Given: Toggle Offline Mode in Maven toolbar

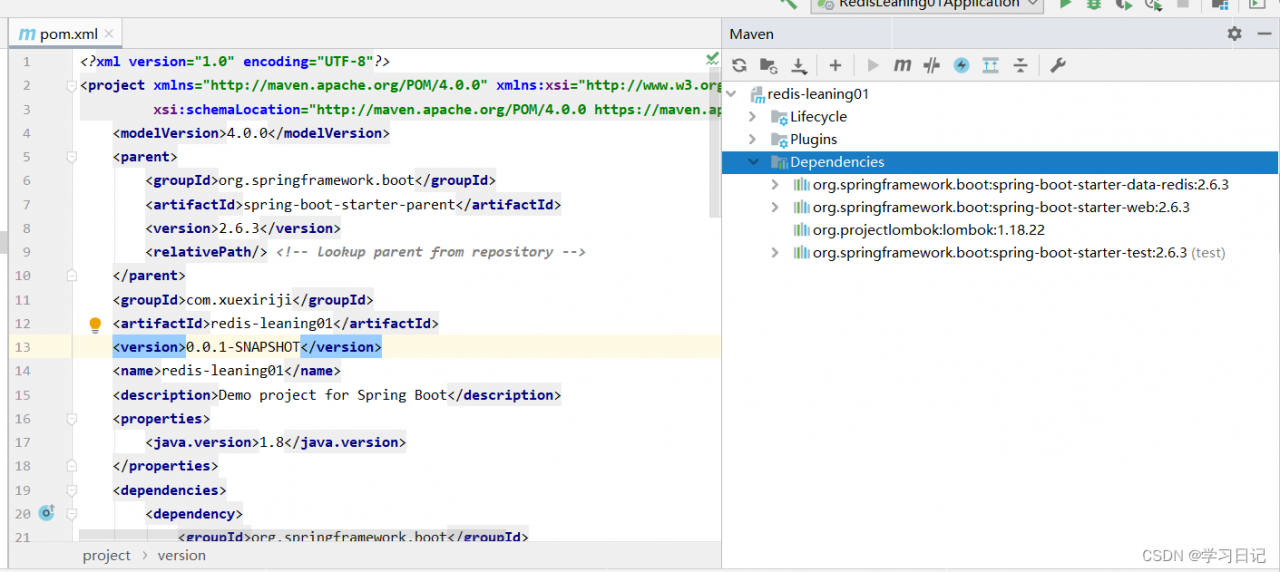Looking at the screenshot, I should [x=932, y=65].
